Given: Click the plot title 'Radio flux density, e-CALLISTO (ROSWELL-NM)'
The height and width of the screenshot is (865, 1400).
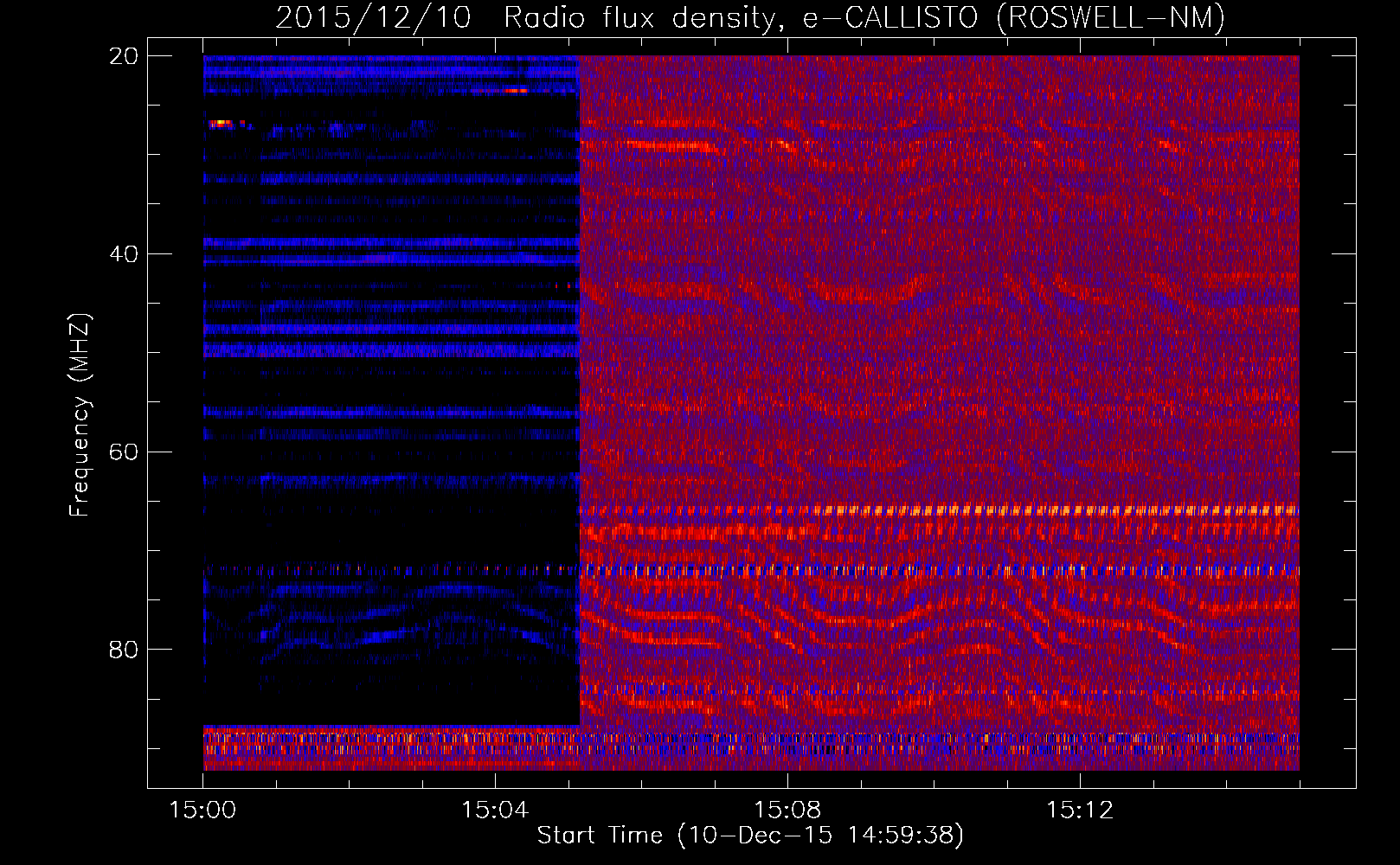Looking at the screenshot, I should point(864,17).
